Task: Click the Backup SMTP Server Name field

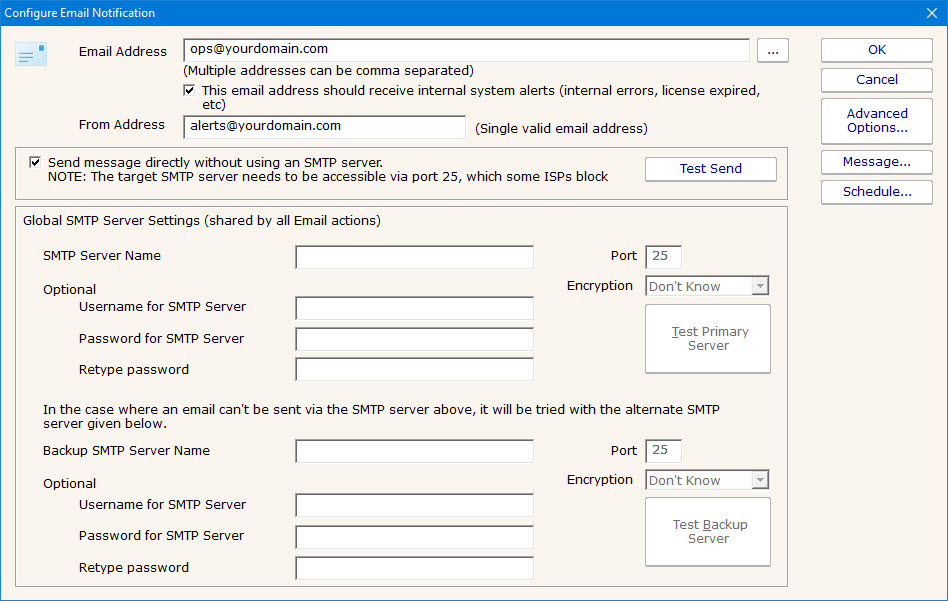Action: pyautogui.click(x=414, y=450)
